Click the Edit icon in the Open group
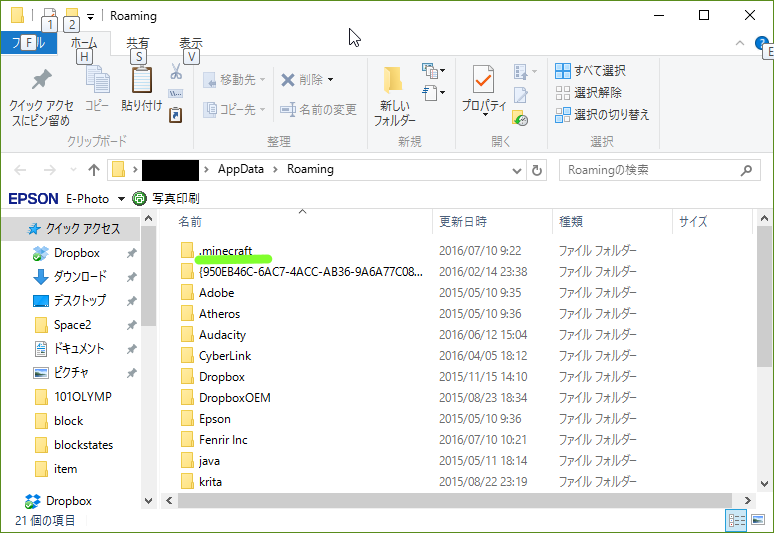The image size is (774, 533). (521, 94)
